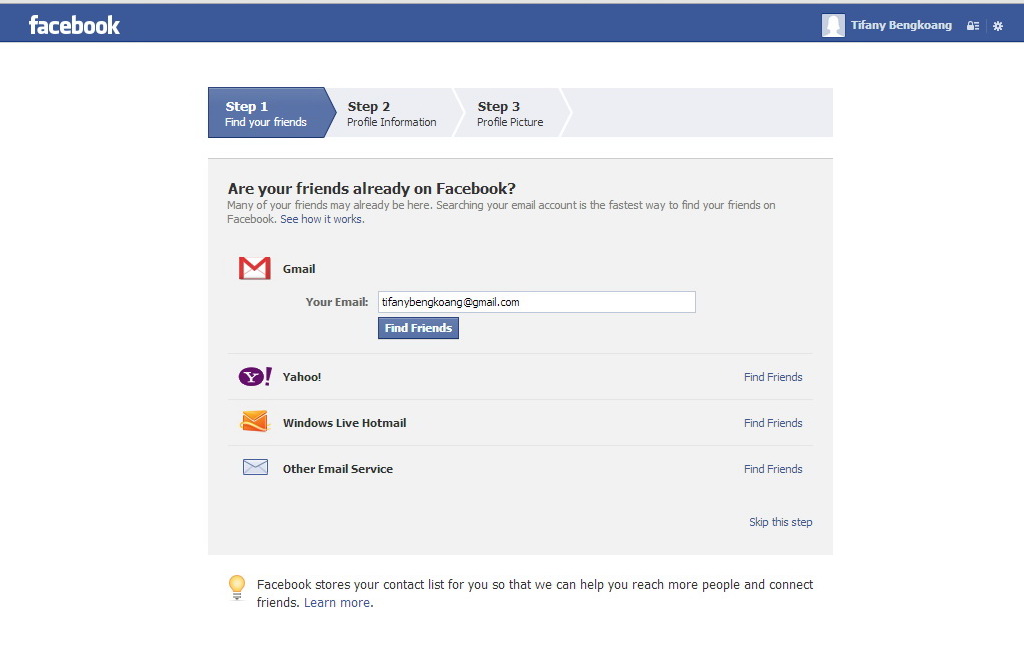
Task: Click the Windows Live Hotmail icon
Action: (255, 422)
